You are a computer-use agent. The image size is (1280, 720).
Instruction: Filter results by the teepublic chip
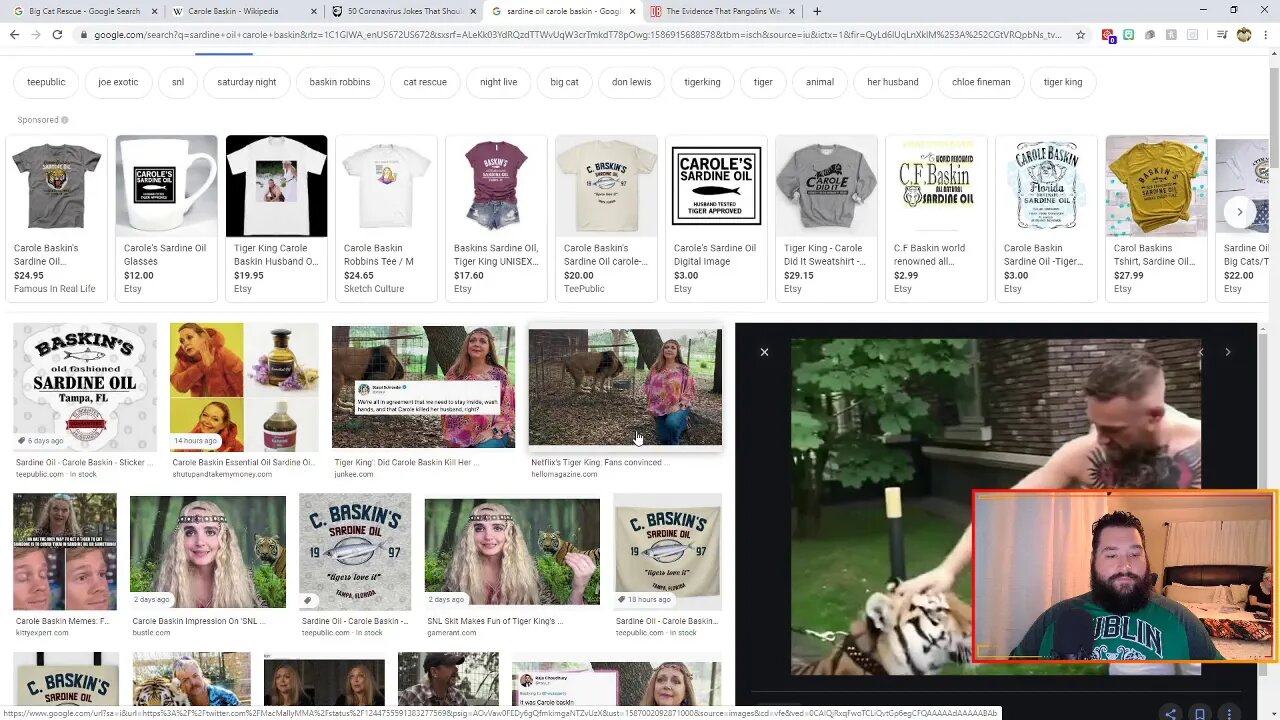(x=46, y=82)
